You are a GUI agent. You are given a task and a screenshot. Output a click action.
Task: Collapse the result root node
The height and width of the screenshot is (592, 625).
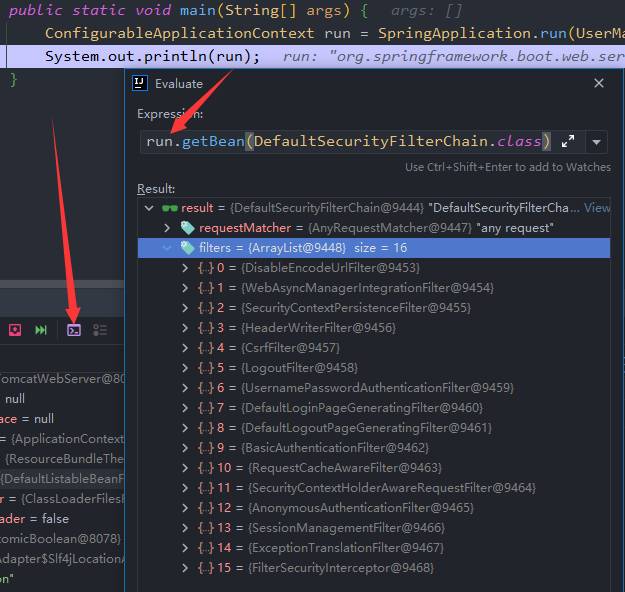pos(148,208)
